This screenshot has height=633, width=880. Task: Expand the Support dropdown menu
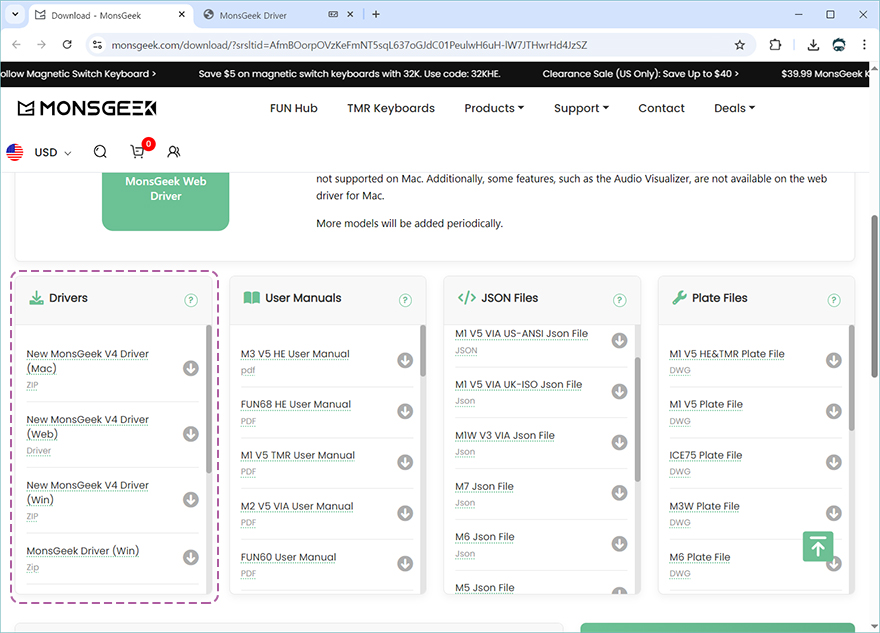coord(581,108)
